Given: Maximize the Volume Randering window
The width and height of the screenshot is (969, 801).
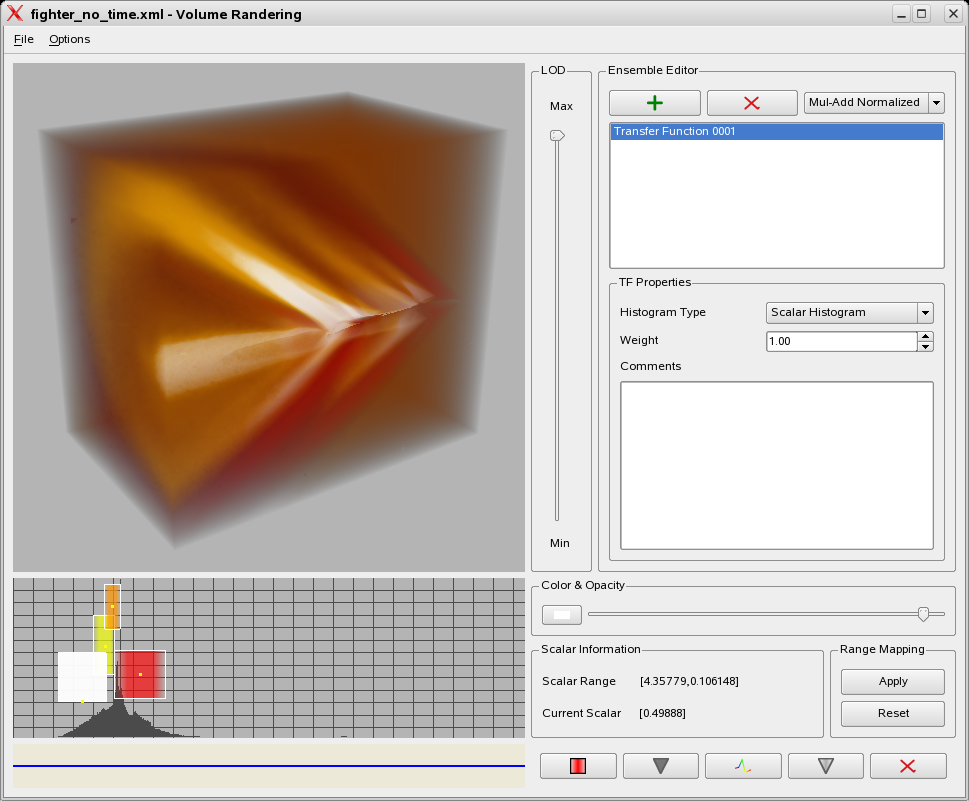Looking at the screenshot, I should point(921,14).
